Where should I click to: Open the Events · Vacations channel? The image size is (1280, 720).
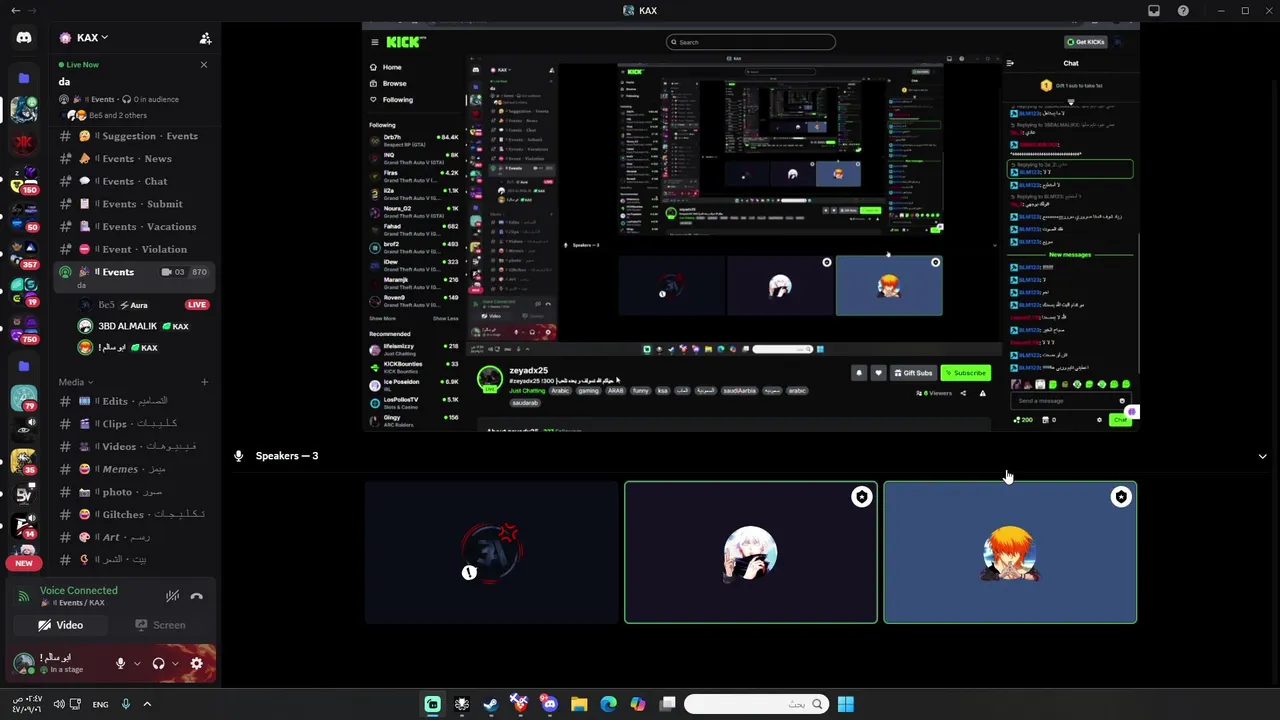pos(133,227)
